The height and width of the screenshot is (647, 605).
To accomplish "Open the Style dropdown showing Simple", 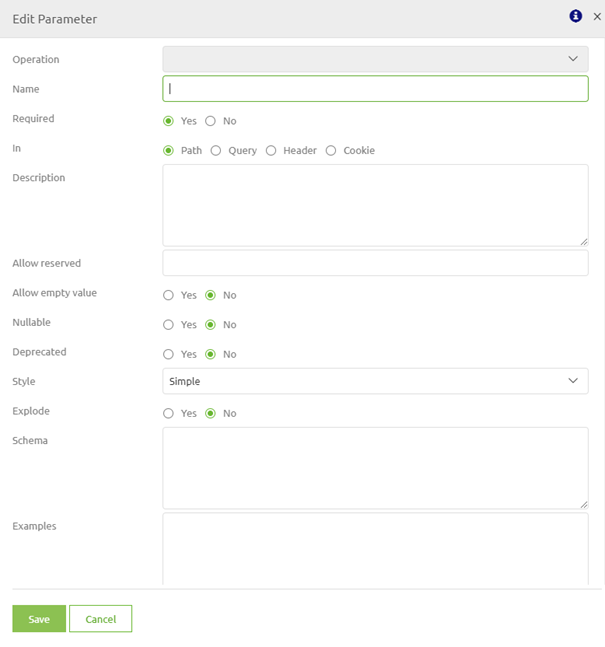I will [375, 381].
